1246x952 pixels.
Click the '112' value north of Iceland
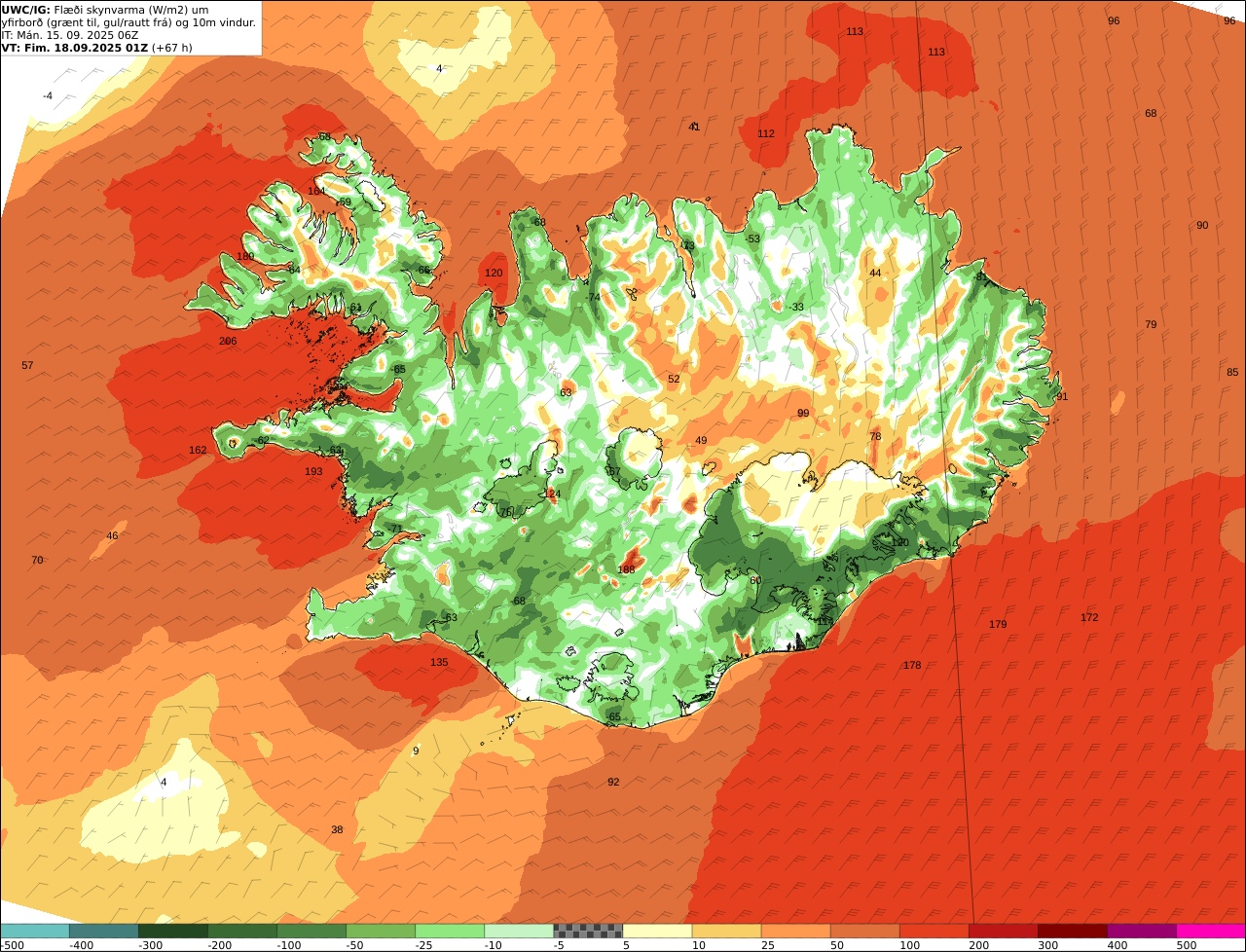pos(766,134)
